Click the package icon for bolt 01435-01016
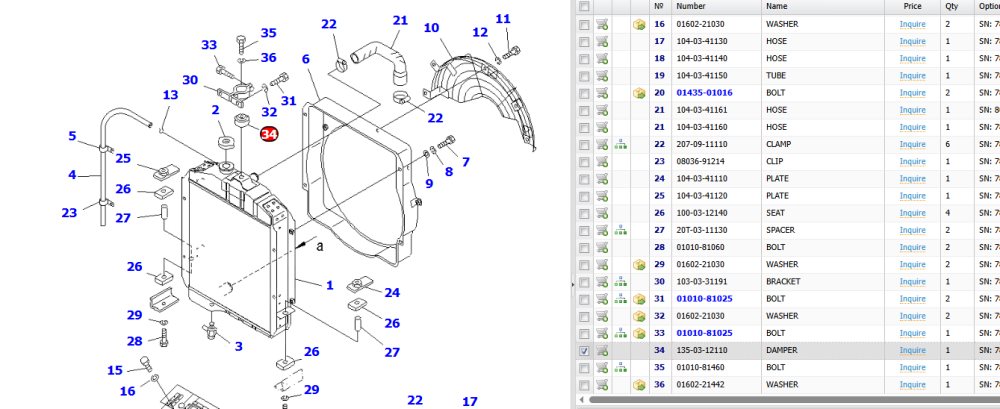The width and height of the screenshot is (1000, 409). 639,93
